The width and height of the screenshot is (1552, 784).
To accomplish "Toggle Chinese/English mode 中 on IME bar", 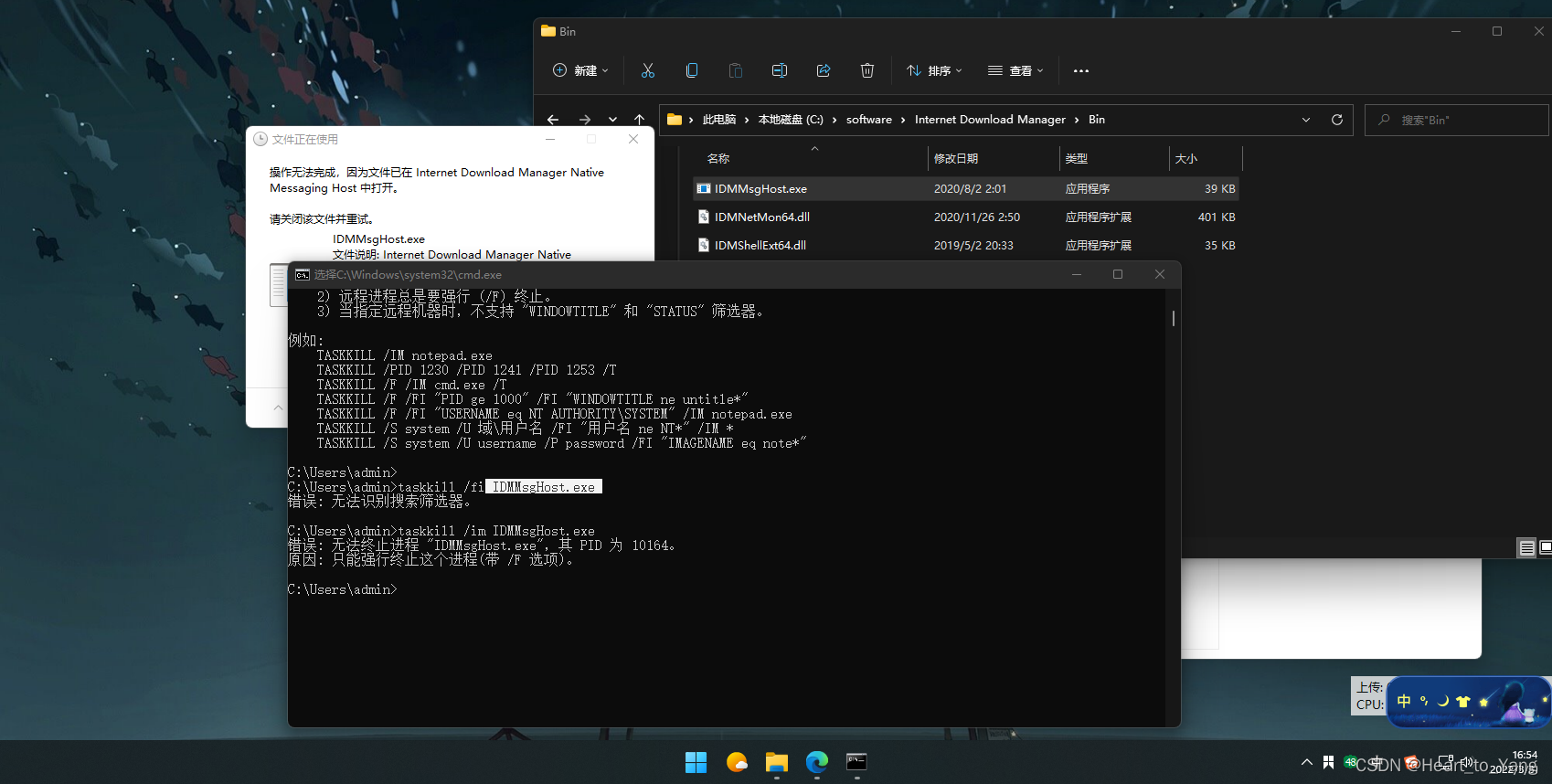I will pos(1404,701).
